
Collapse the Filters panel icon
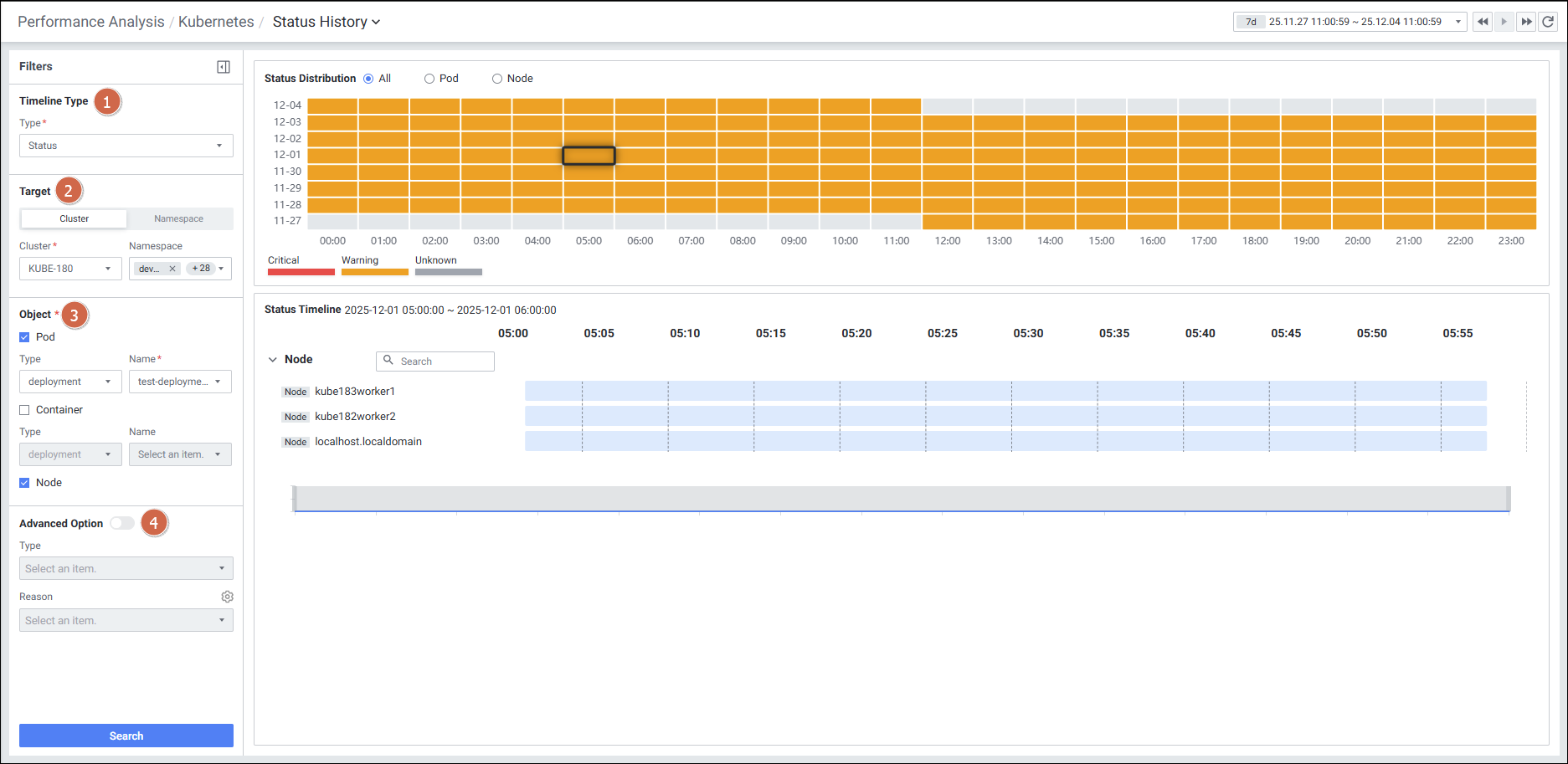[x=224, y=67]
